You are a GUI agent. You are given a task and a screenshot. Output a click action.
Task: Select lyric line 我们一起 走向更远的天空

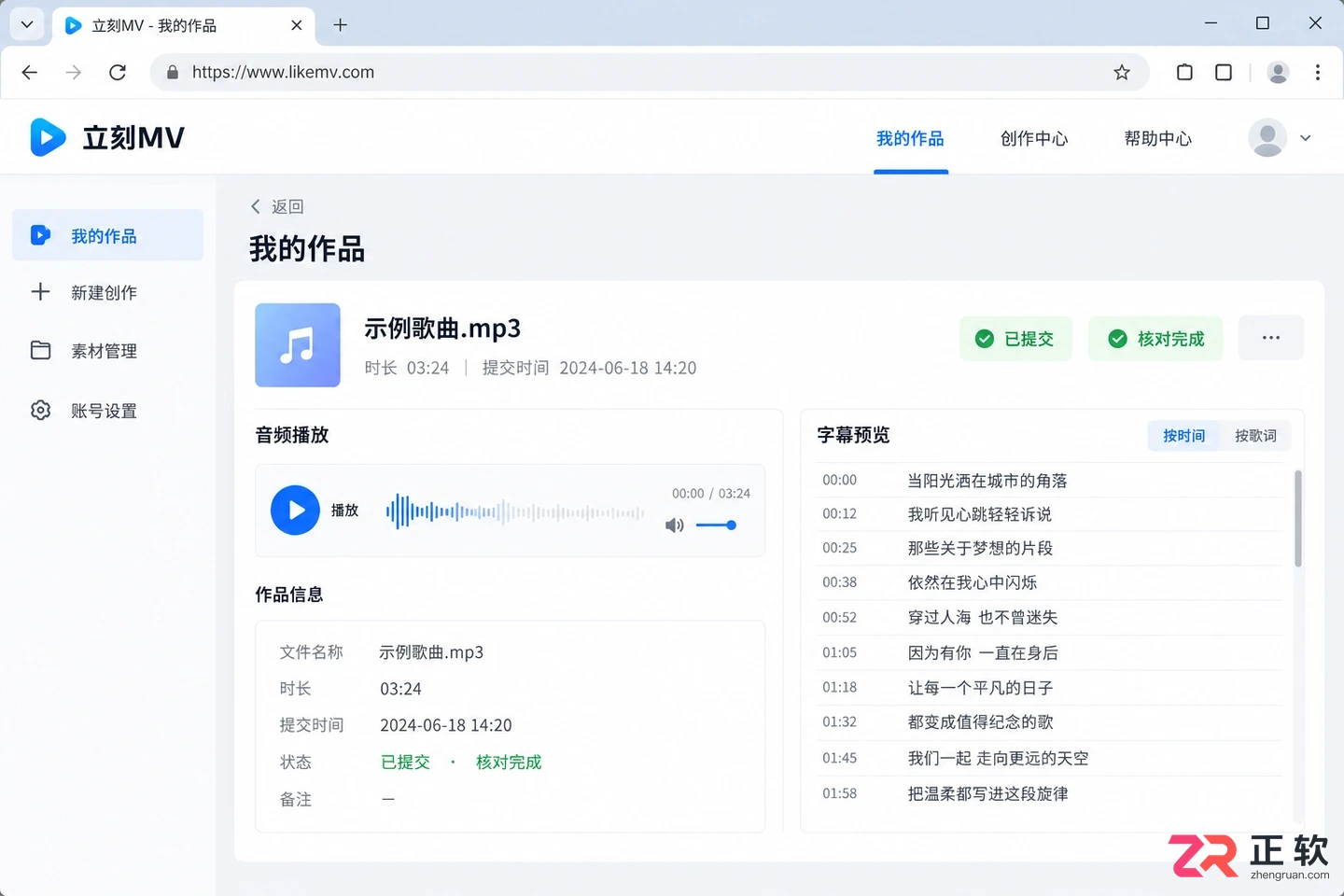[998, 758]
